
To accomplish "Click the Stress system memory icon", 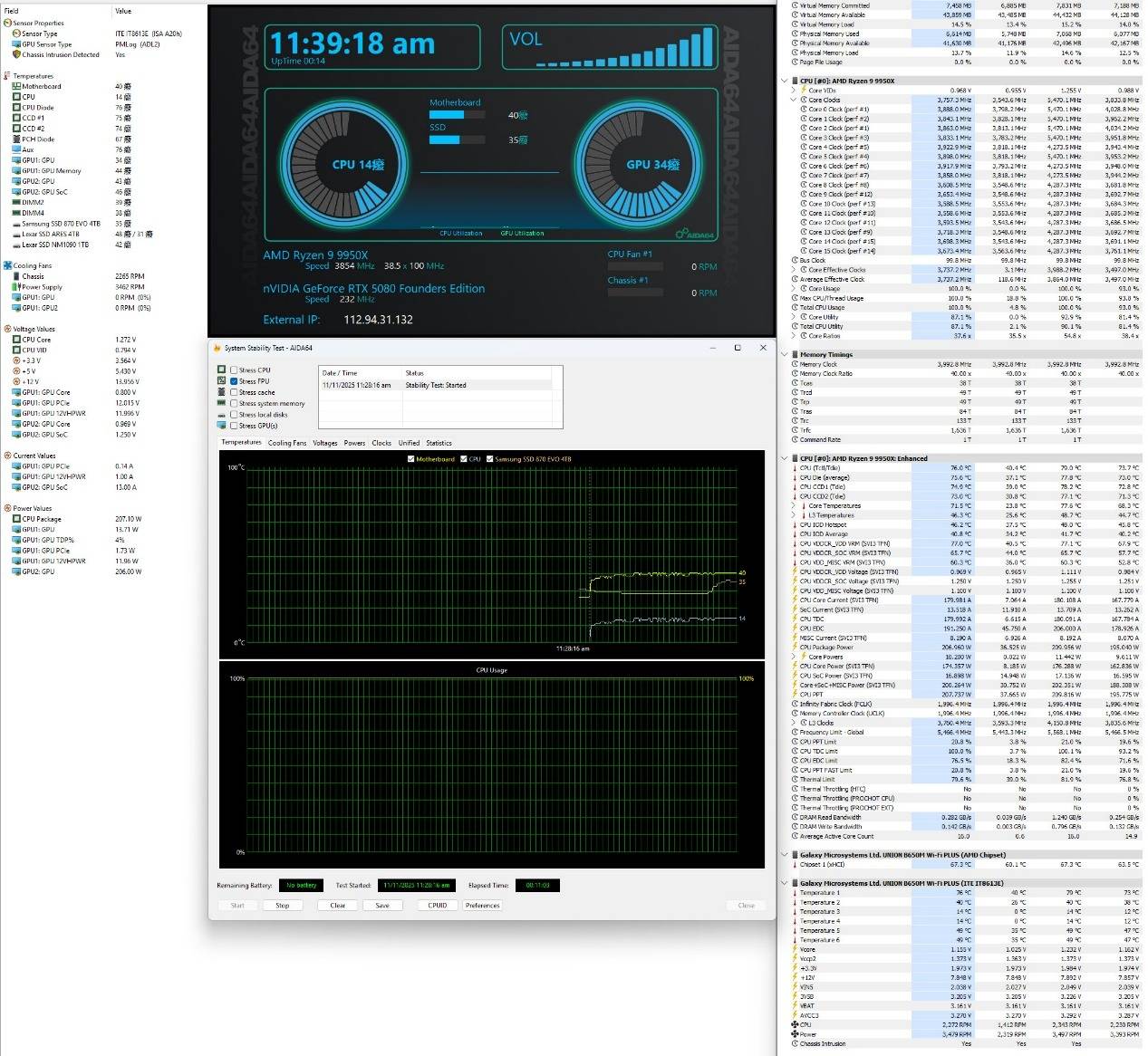I will 222,404.
